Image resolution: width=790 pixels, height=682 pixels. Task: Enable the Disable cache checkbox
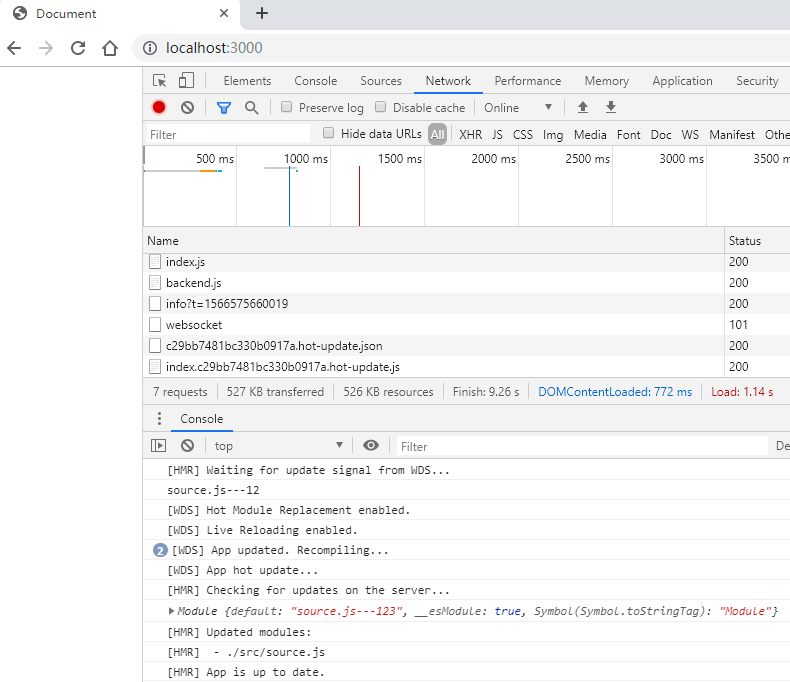[380, 107]
